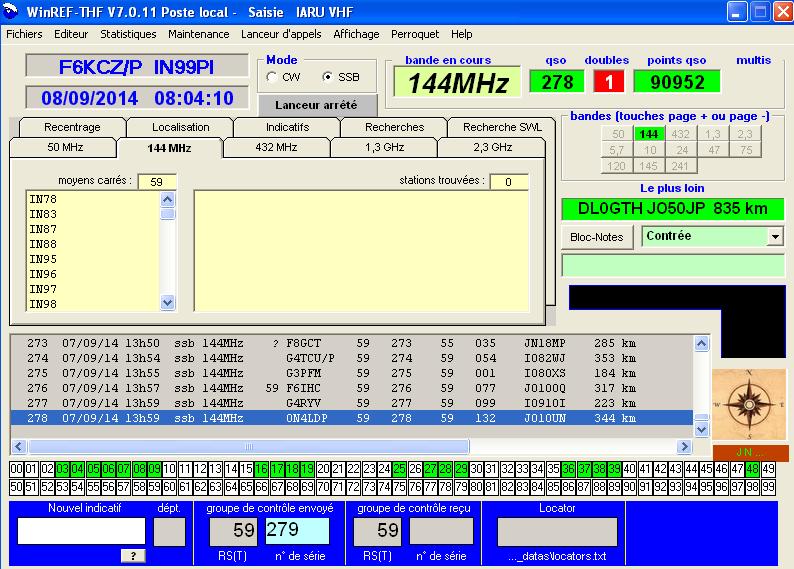
Task: Switch to the 1,3 GHz tab
Action: [x=384, y=147]
